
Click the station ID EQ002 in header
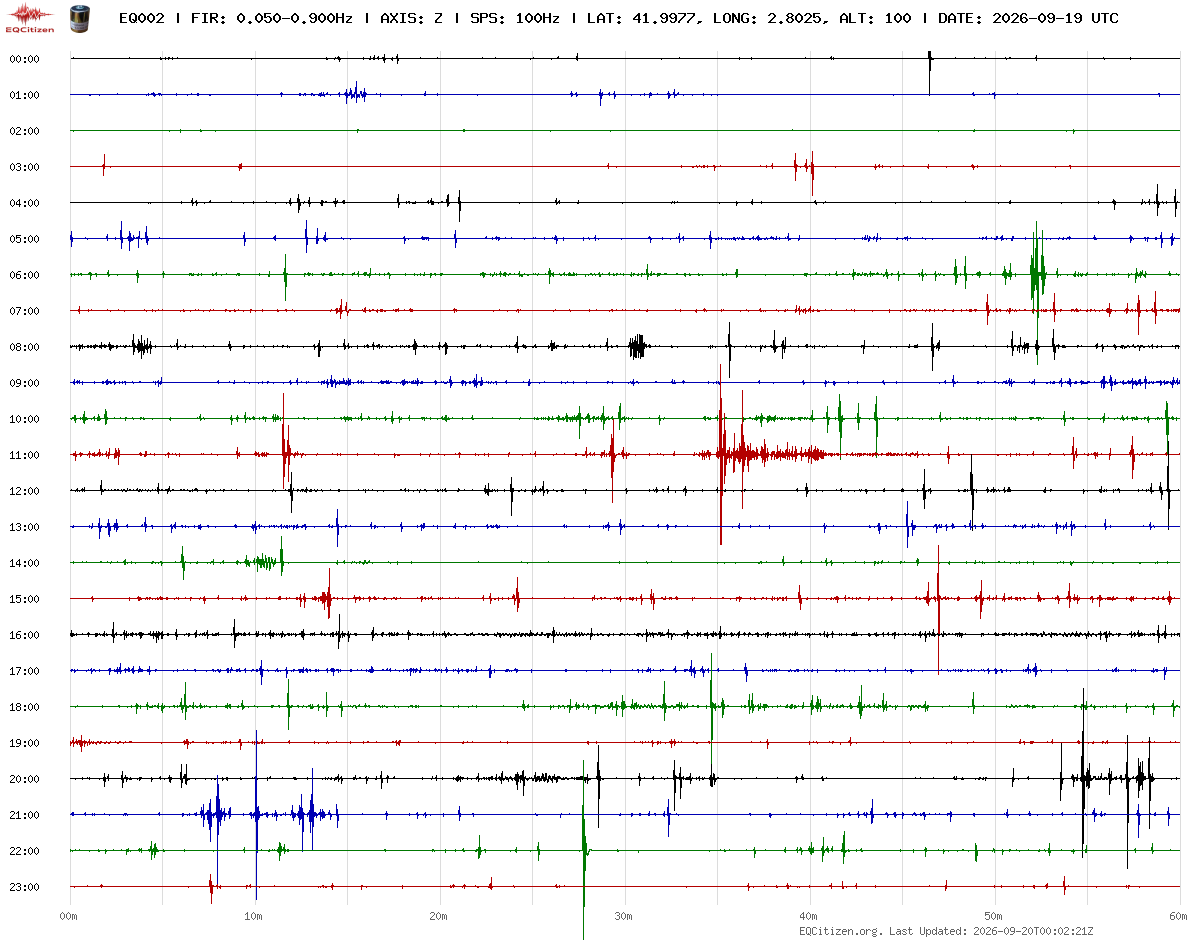(140, 18)
